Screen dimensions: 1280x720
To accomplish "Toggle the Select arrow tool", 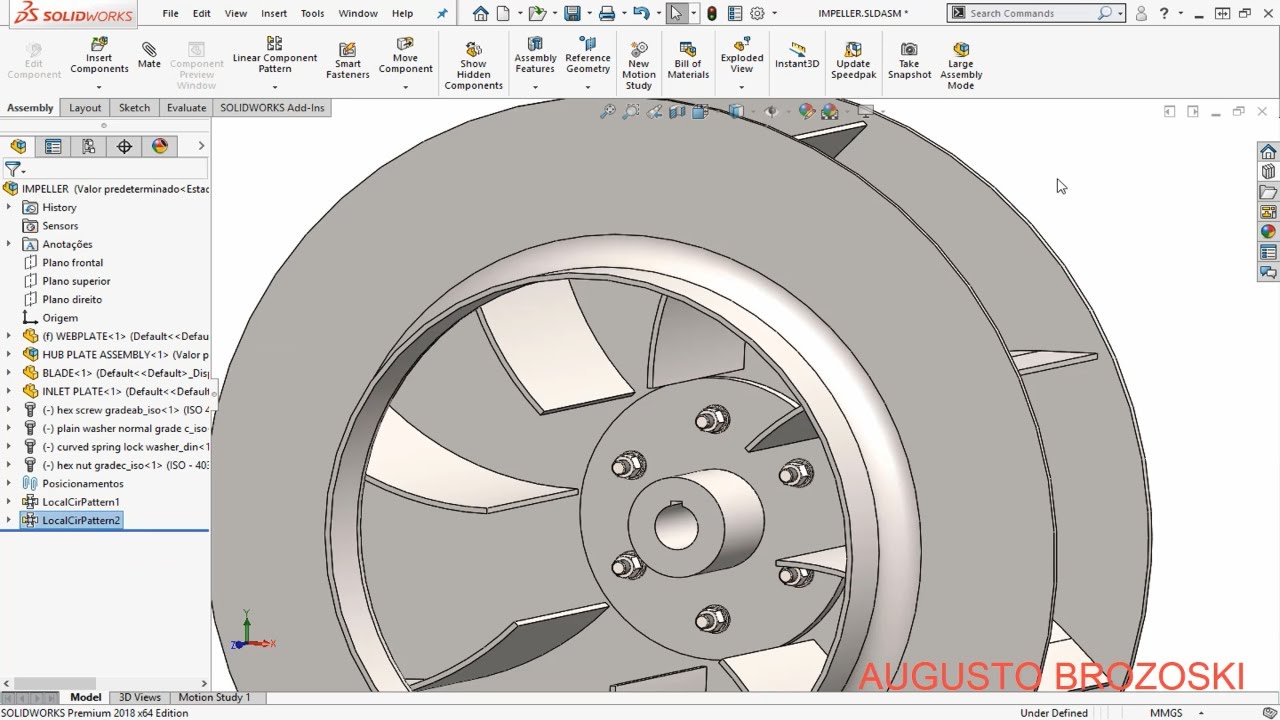I will tap(677, 13).
